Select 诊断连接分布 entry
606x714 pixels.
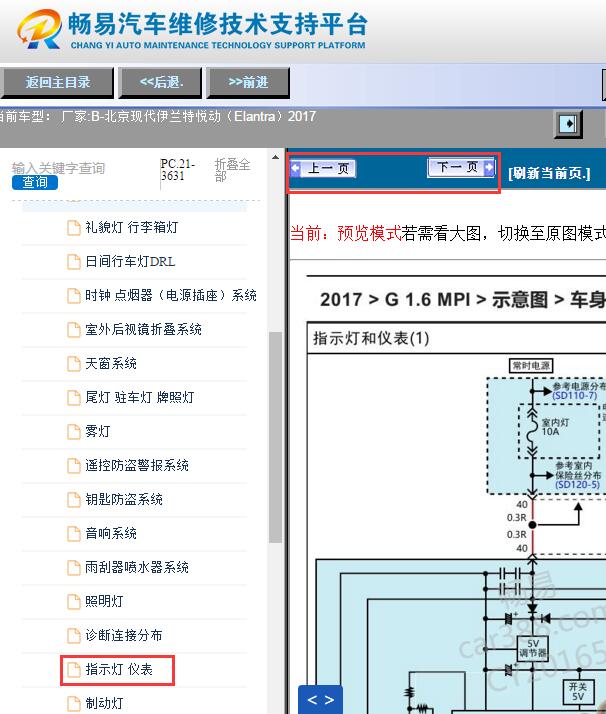pos(123,635)
